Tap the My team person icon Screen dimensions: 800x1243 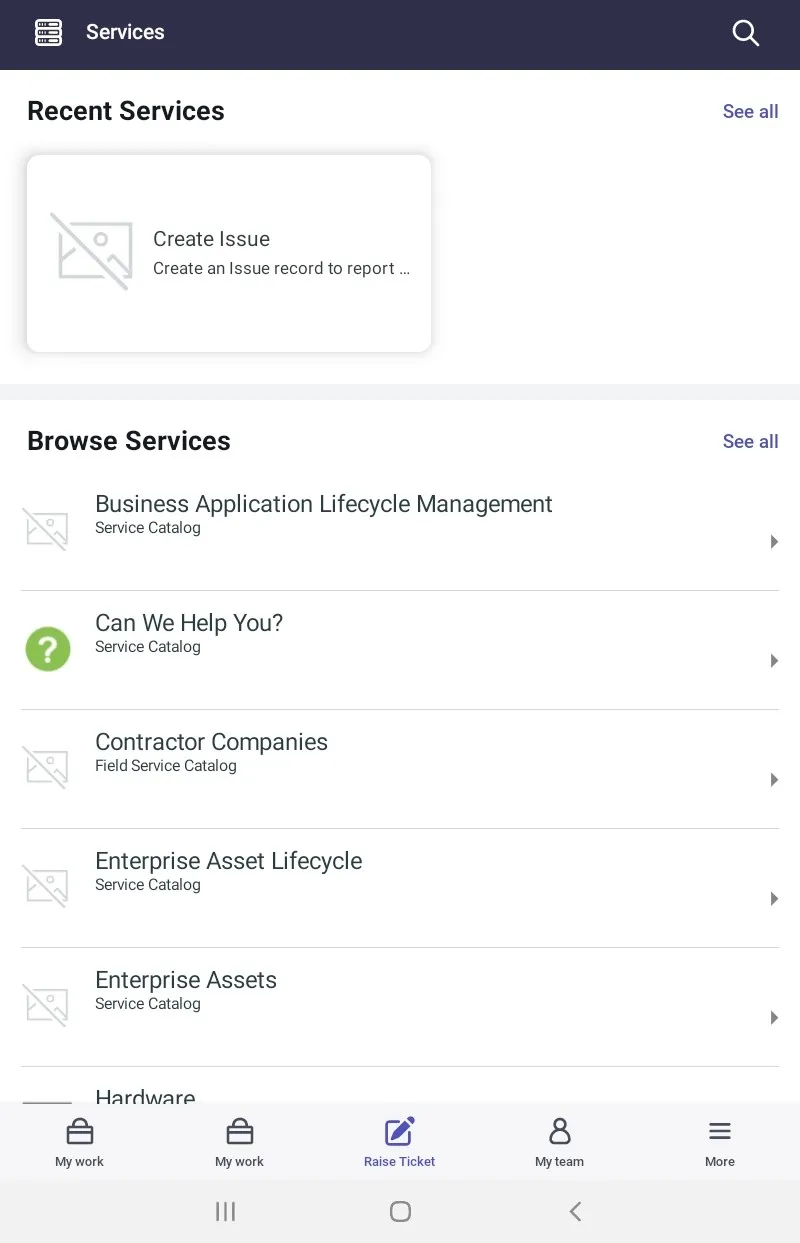pyautogui.click(x=560, y=1131)
